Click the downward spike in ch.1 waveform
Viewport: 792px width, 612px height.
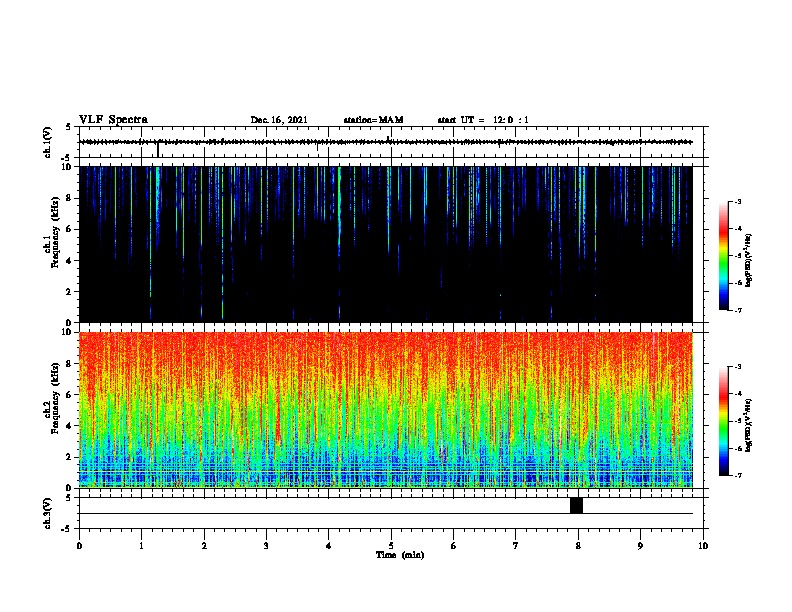click(x=158, y=150)
